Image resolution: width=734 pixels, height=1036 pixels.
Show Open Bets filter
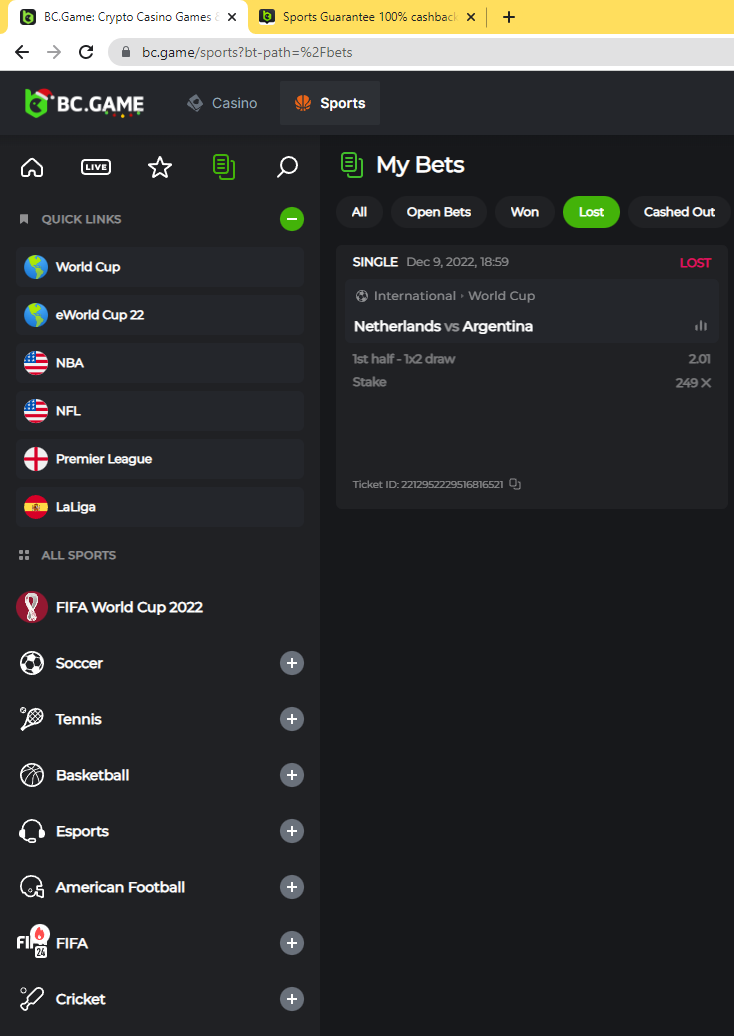click(x=438, y=212)
